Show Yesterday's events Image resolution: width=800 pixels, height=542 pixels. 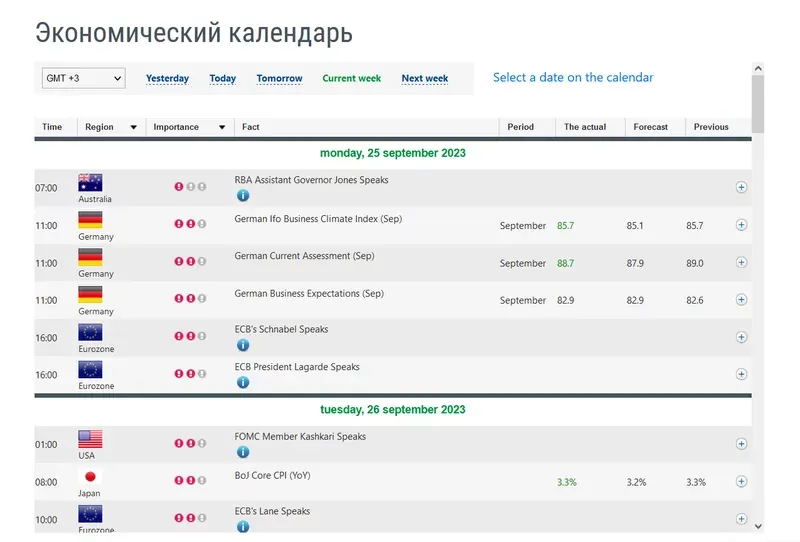[167, 78]
